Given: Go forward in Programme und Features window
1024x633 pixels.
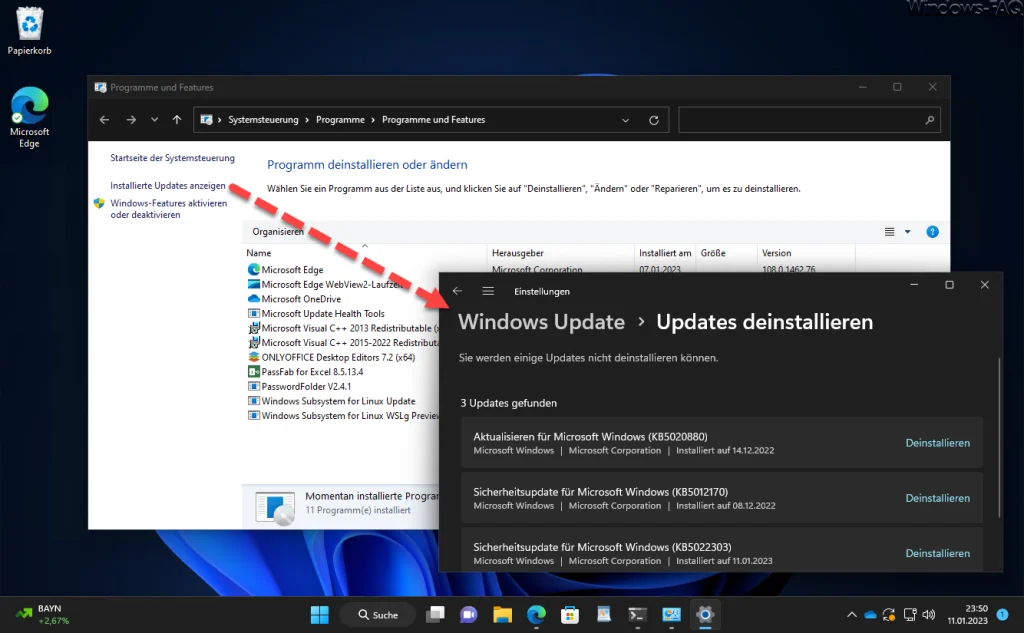Looking at the screenshot, I should [x=131, y=120].
